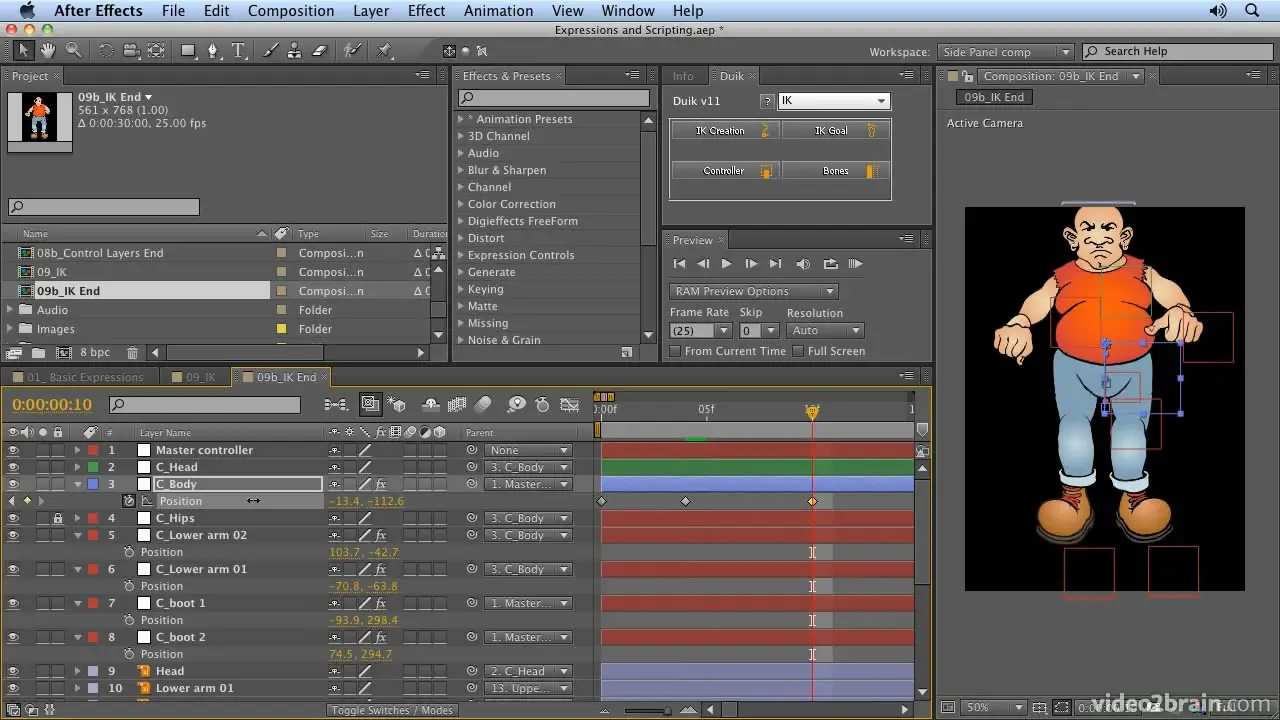Hide the Head layer
Screen dimensions: 1280x720
pos(14,672)
